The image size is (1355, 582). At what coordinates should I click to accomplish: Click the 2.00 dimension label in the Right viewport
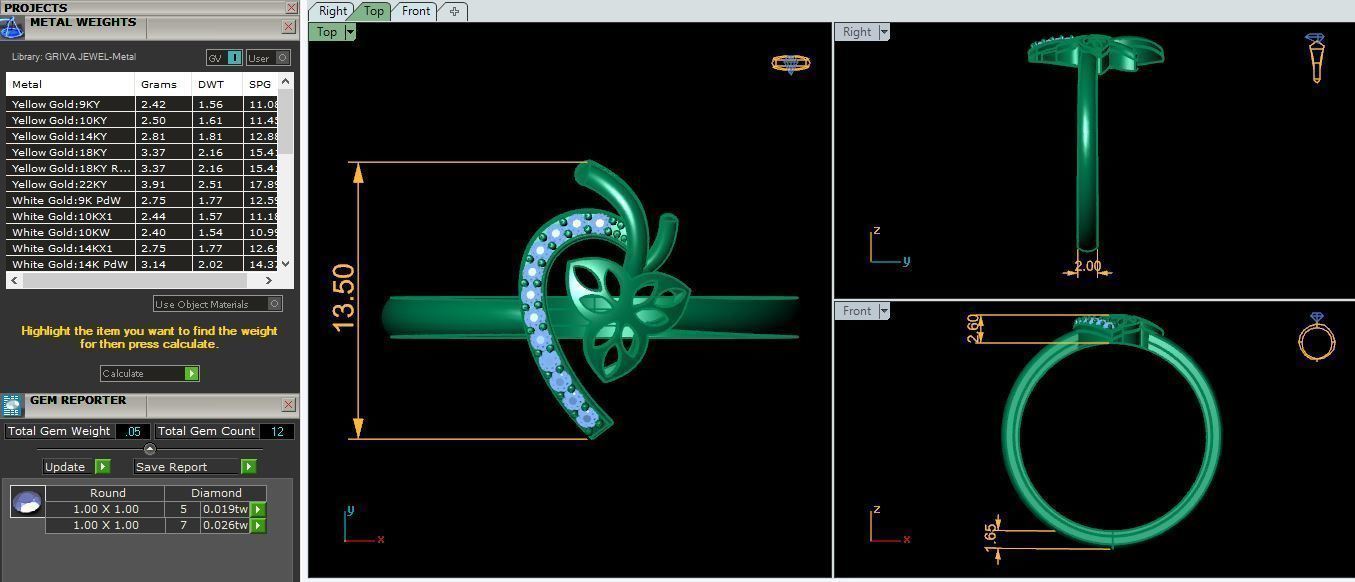pyautogui.click(x=1087, y=267)
